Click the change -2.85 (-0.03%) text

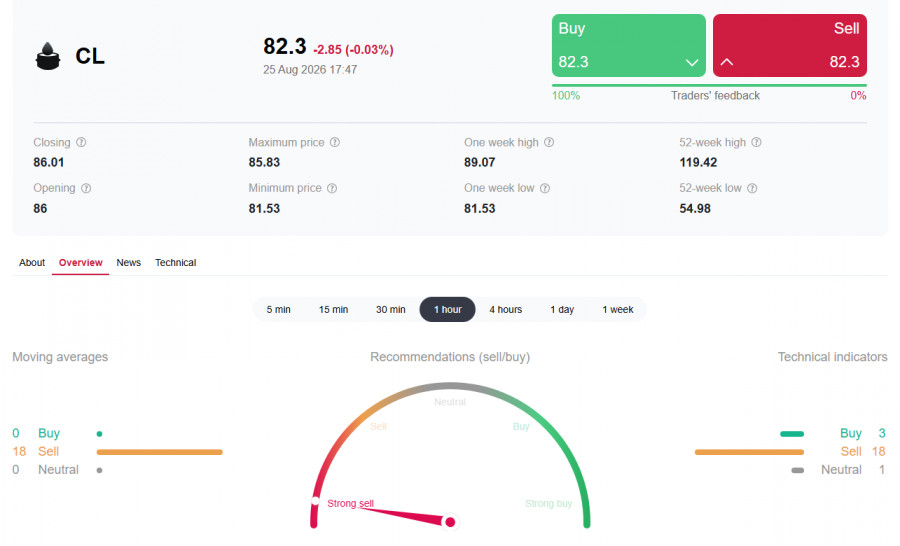[353, 50]
